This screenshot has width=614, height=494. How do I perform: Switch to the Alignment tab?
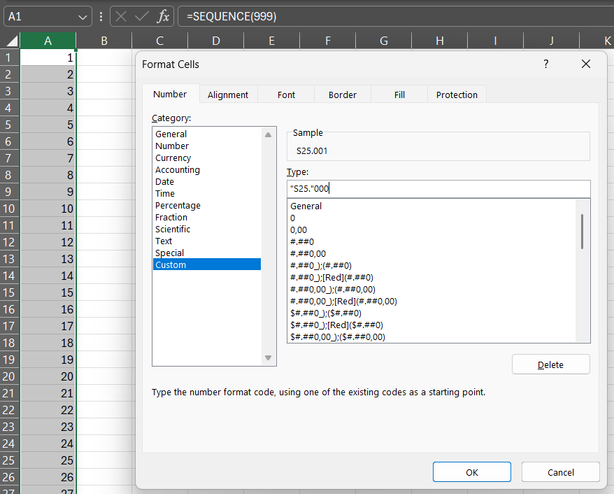pos(227,95)
